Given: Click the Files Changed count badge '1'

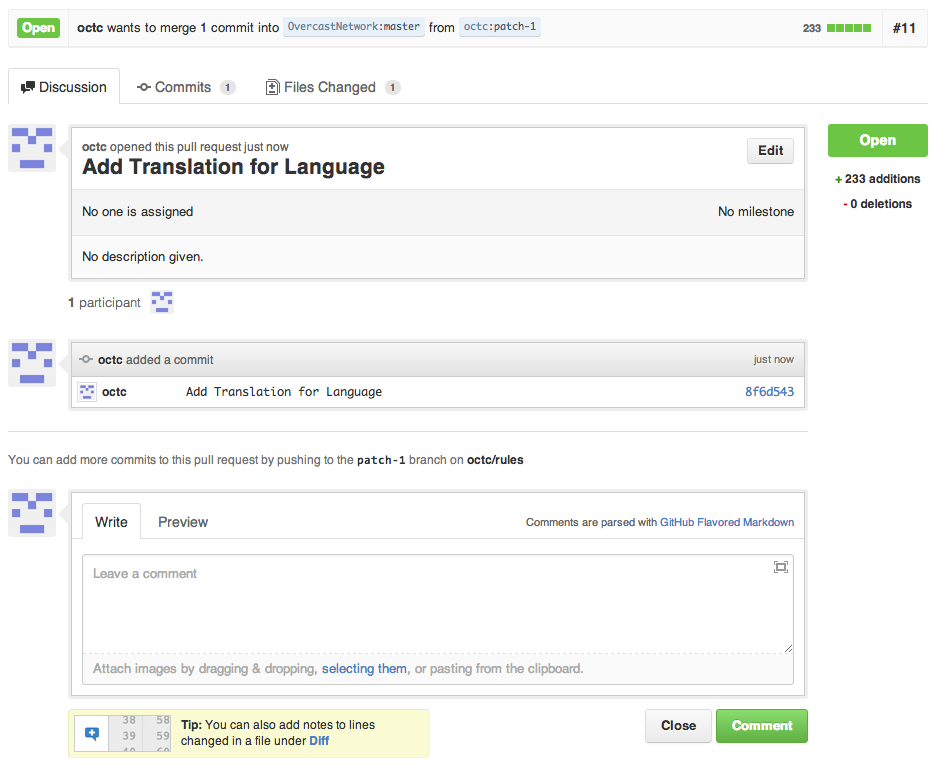Looking at the screenshot, I should (x=392, y=88).
